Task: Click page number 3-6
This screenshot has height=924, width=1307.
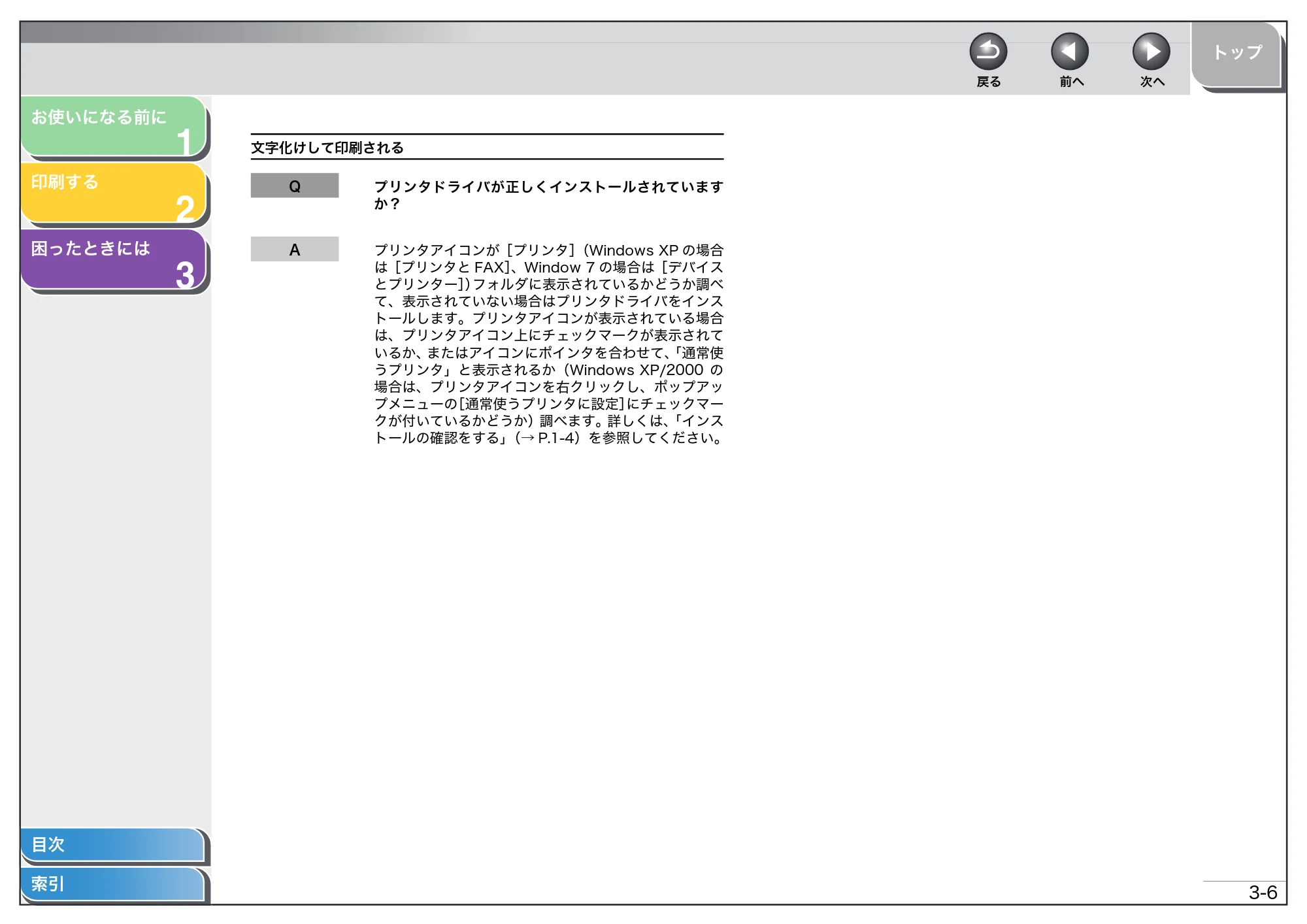Action: tap(1263, 893)
